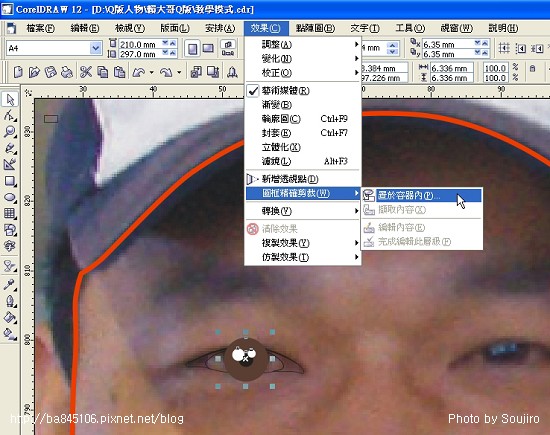Expand the 變化(N) submenu
The height and width of the screenshot is (435, 550).
303,59
